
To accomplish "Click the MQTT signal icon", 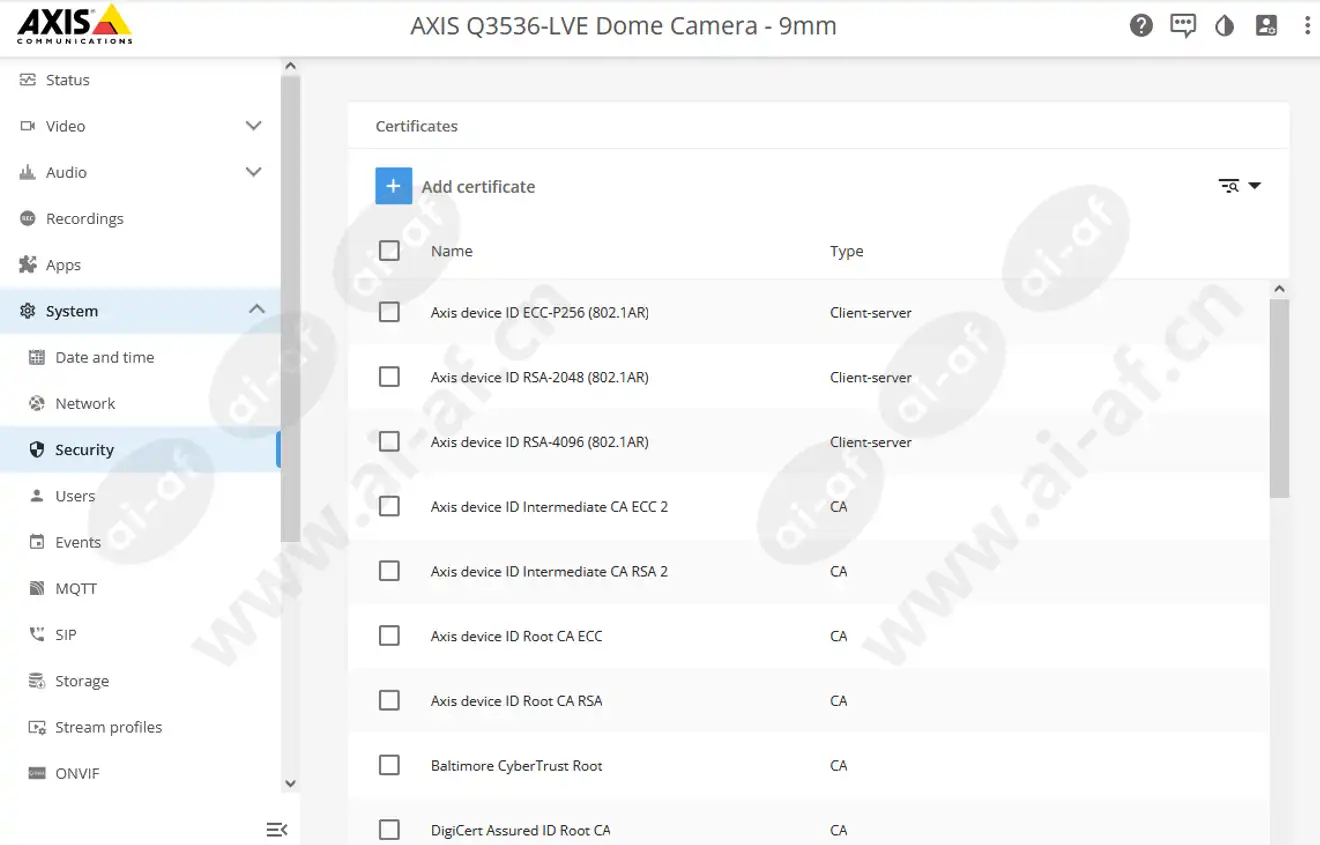I will [x=37, y=588].
